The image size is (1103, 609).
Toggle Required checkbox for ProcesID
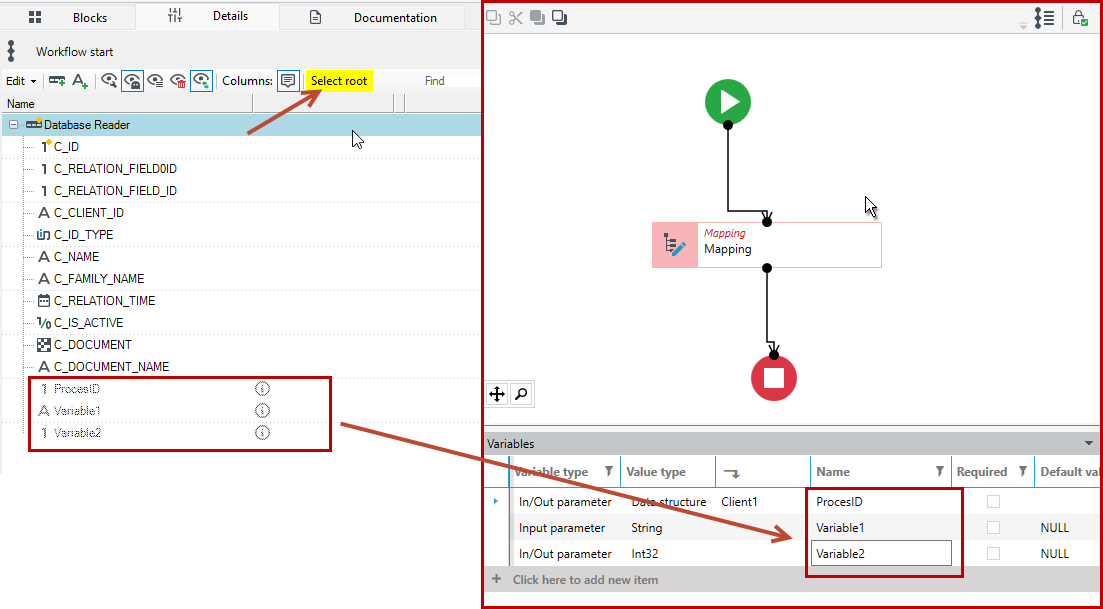click(x=993, y=502)
